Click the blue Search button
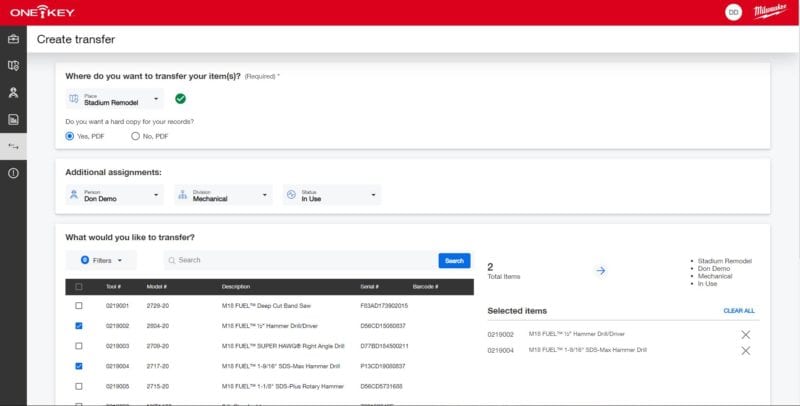Screen dimensions: 800x406 click(x=454, y=261)
